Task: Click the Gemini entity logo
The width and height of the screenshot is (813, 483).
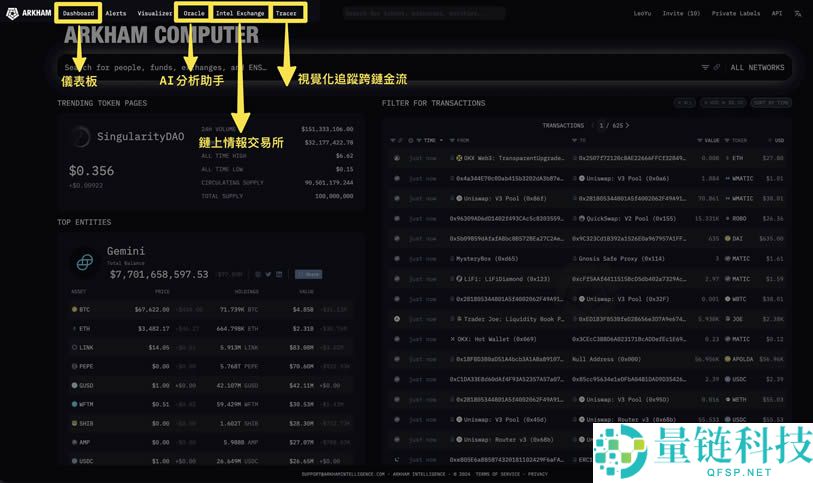Action: click(84, 261)
